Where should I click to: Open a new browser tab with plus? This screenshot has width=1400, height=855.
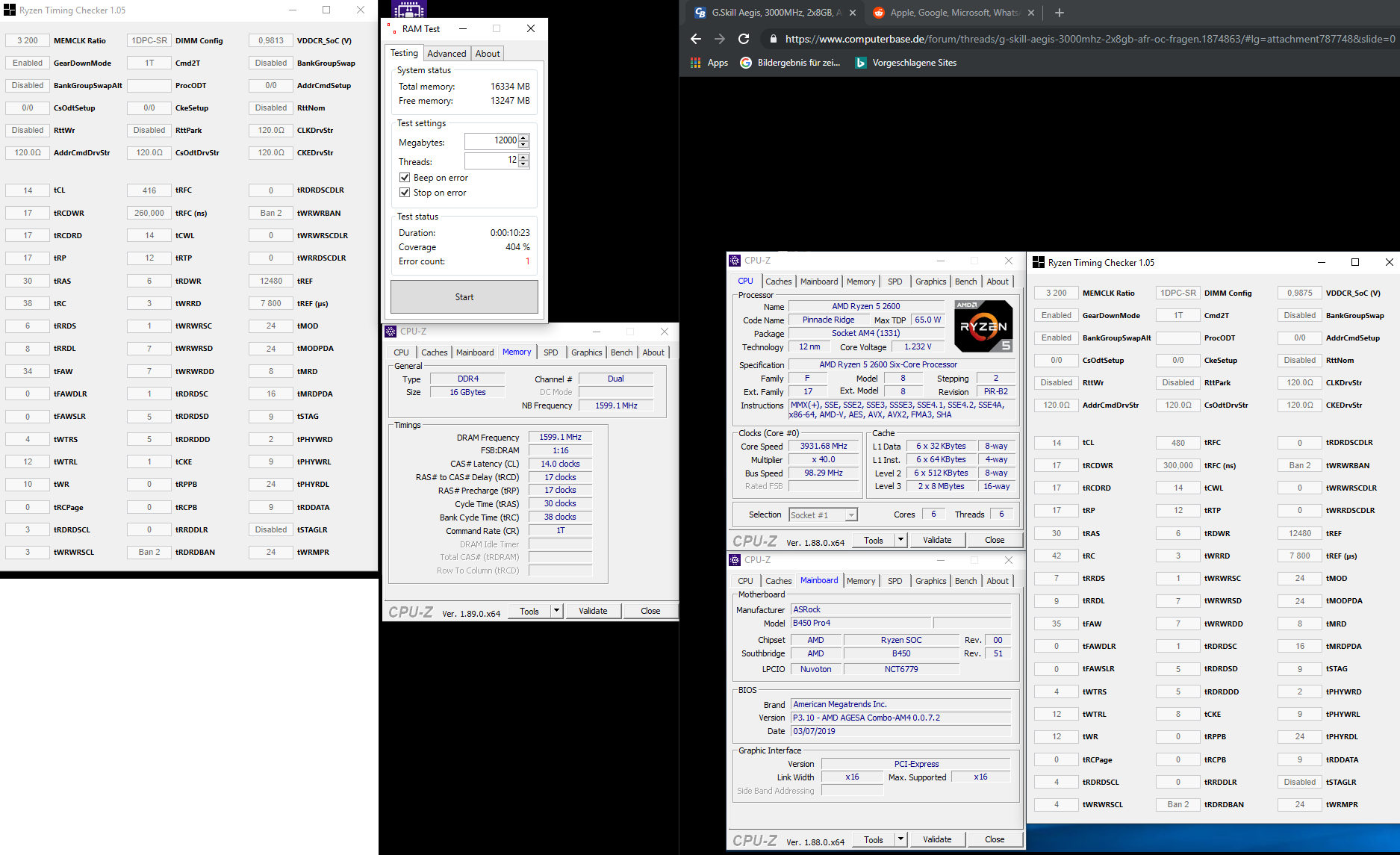[1059, 12]
